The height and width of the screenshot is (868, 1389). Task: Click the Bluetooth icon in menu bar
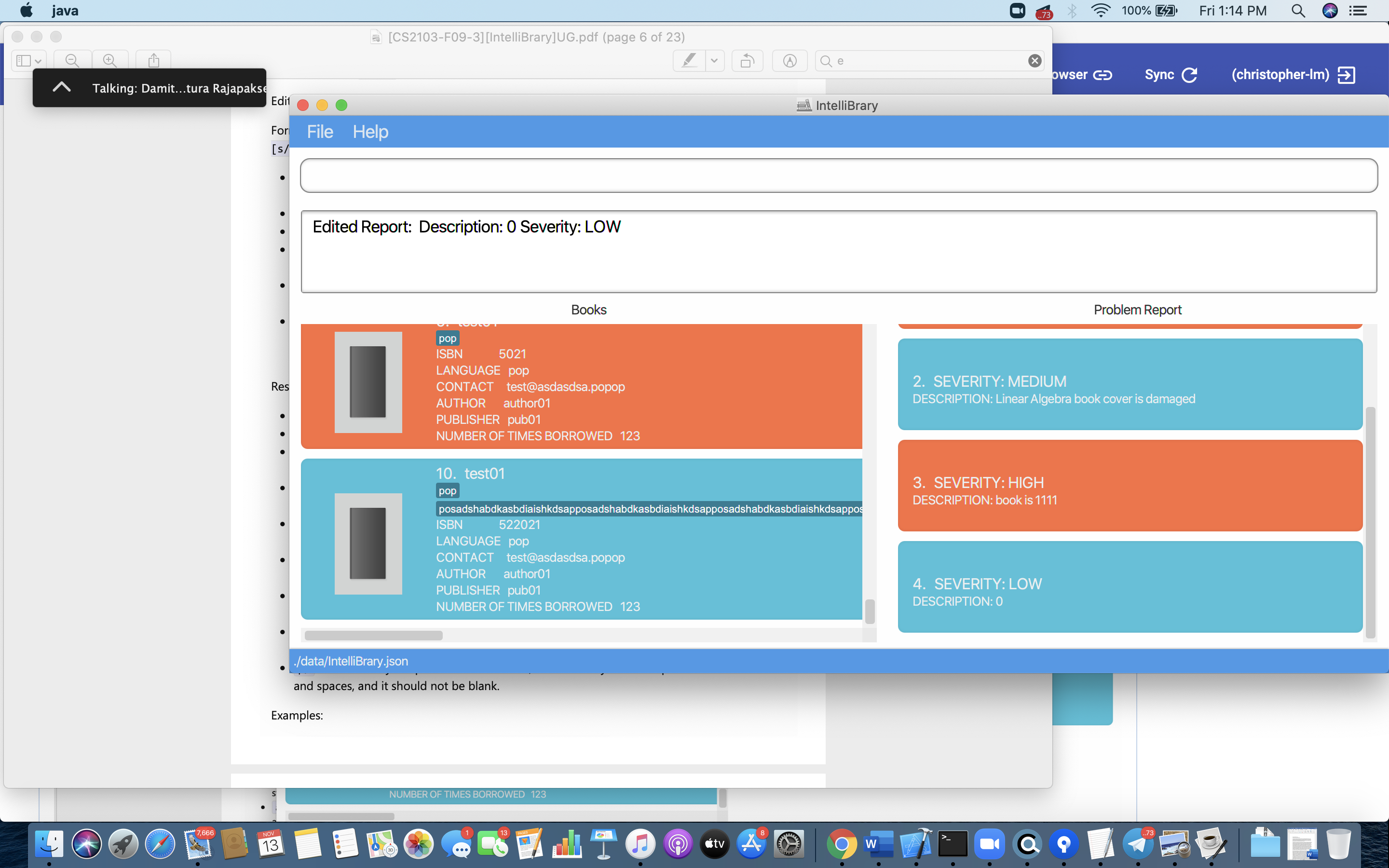[x=1071, y=10]
